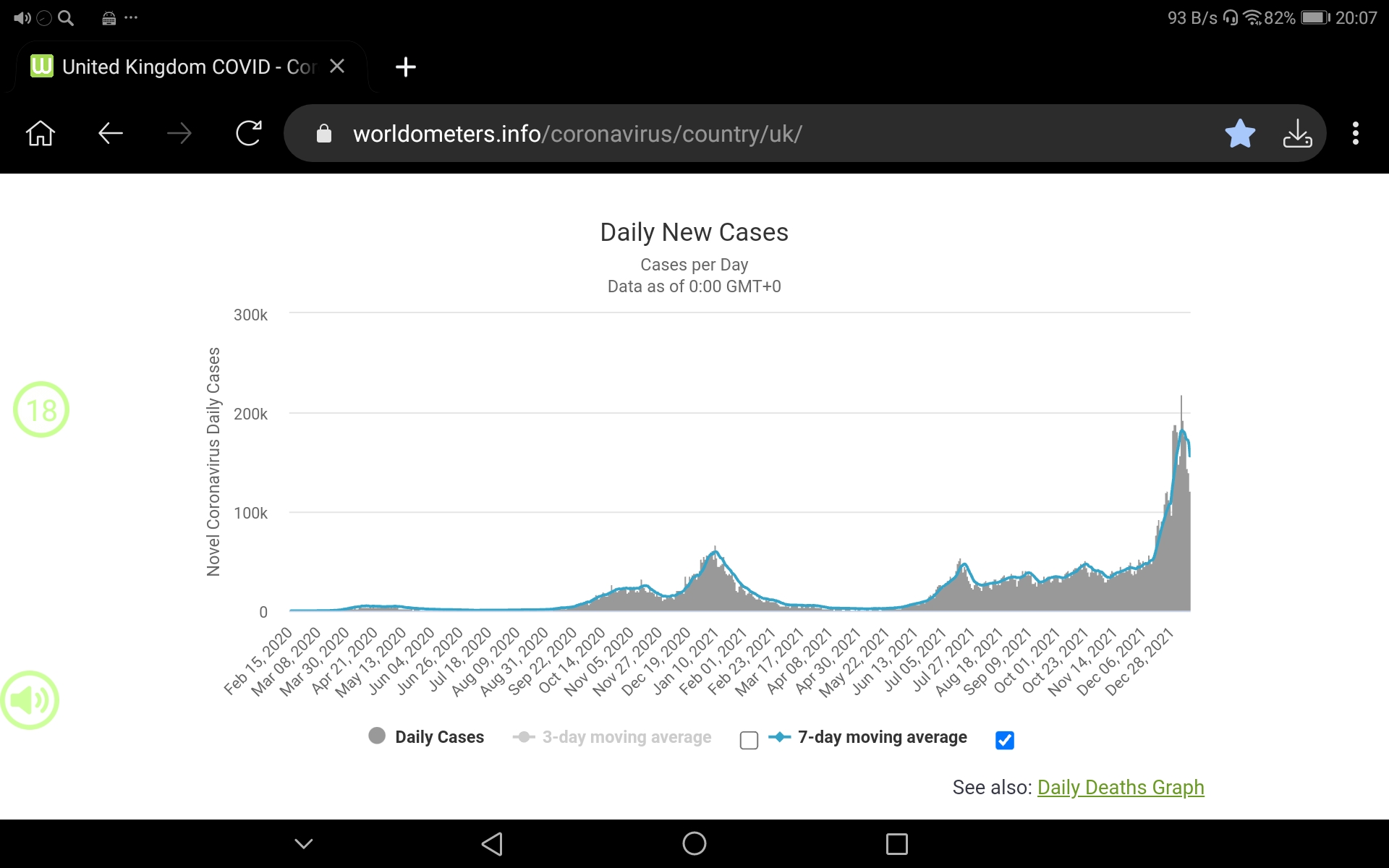
Task: Uncheck the 7-day moving average checkbox
Action: [x=1004, y=740]
